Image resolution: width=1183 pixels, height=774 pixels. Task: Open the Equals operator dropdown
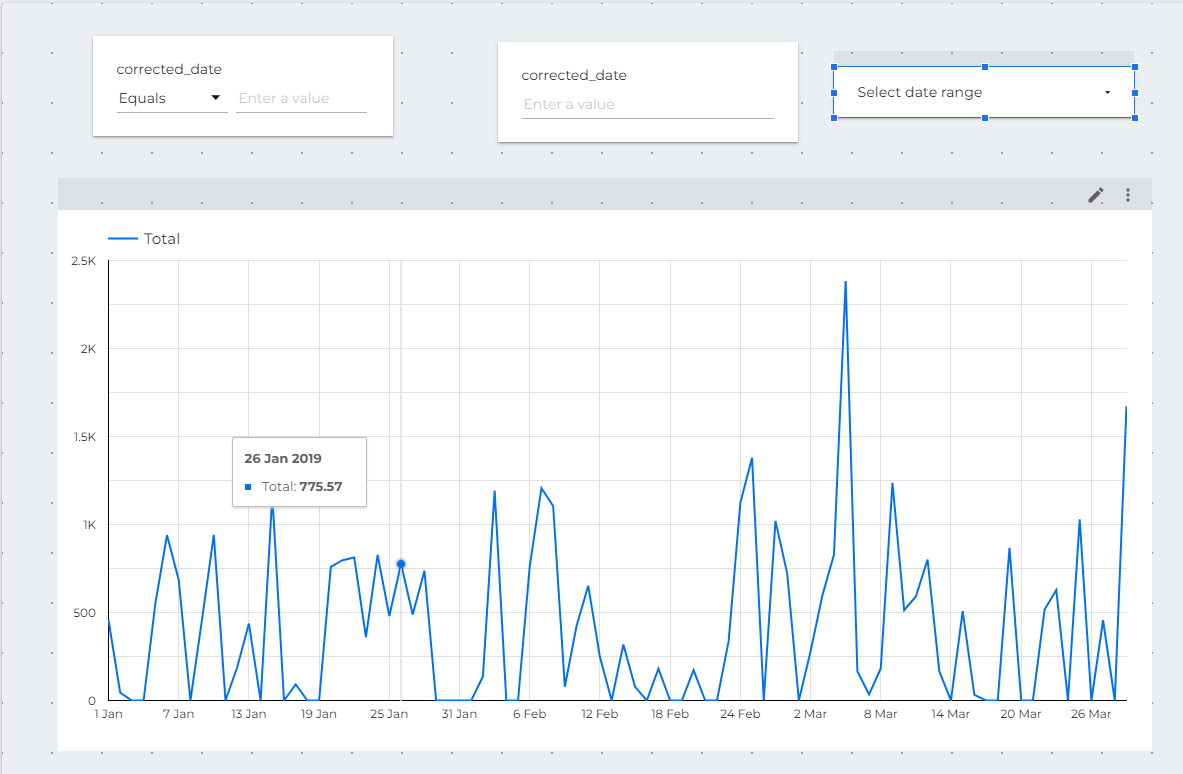172,98
